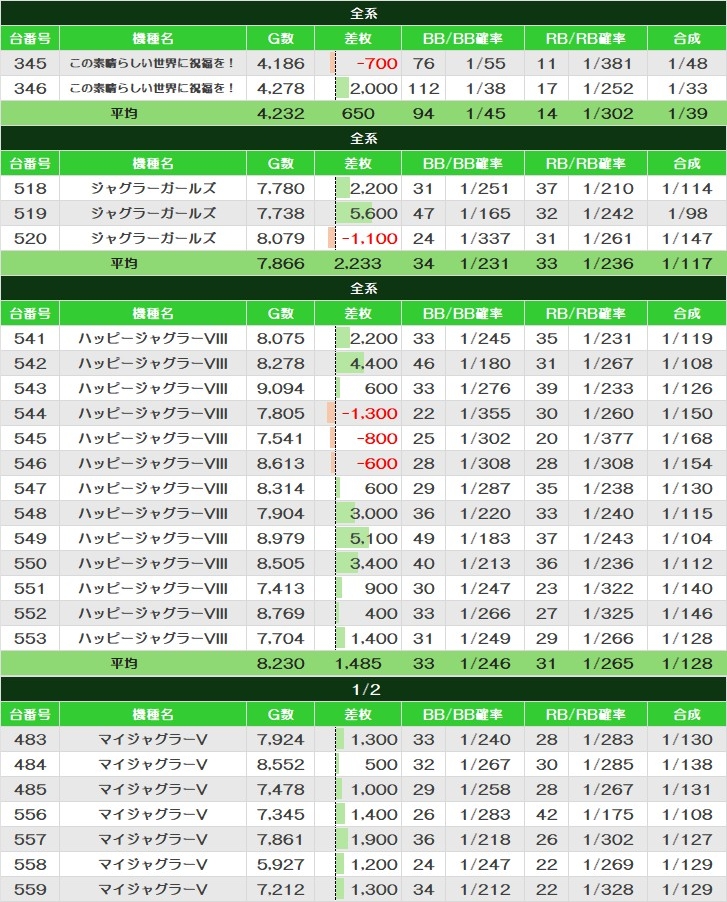Image resolution: width=727 pixels, height=902 pixels.
Task: Select the 2,000 差枚 value for machine 346
Action: (x=373, y=89)
